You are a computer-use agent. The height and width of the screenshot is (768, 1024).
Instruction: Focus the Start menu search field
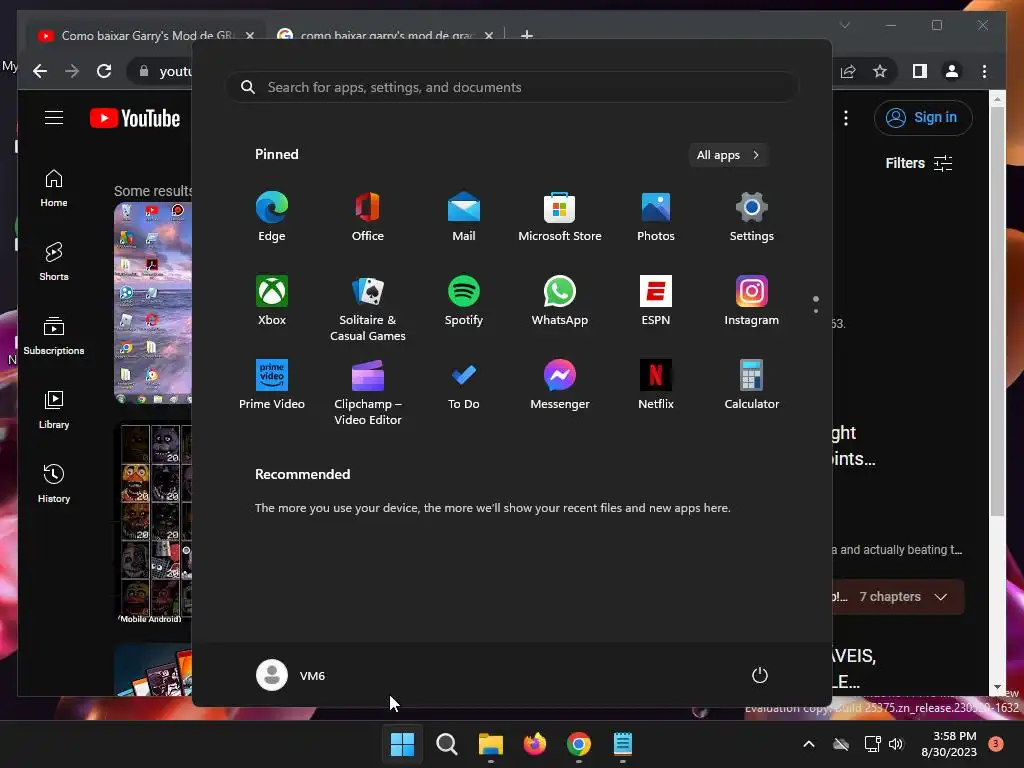tap(512, 87)
